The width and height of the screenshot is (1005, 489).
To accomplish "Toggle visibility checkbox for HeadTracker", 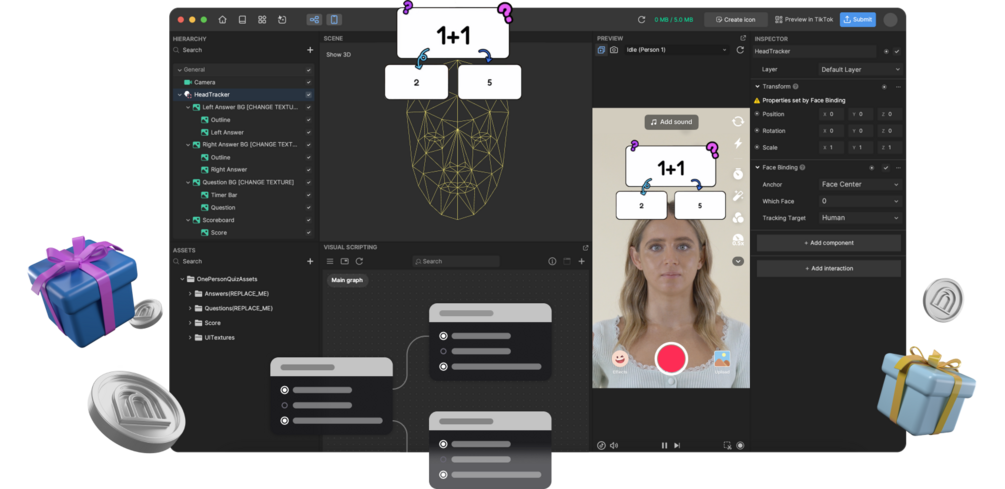I will click(x=309, y=94).
